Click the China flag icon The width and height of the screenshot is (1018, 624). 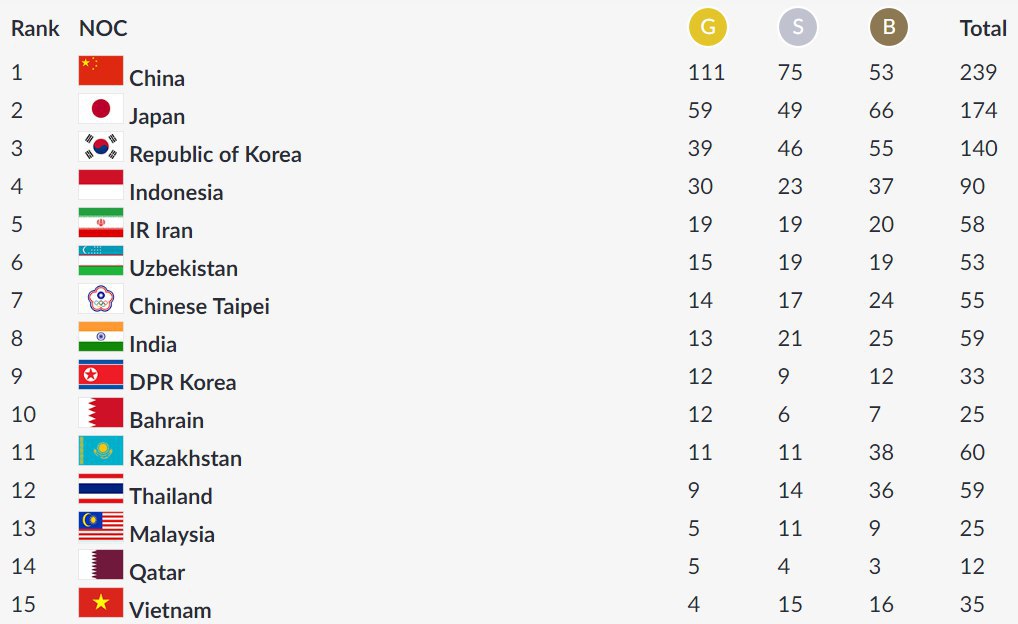(x=101, y=71)
